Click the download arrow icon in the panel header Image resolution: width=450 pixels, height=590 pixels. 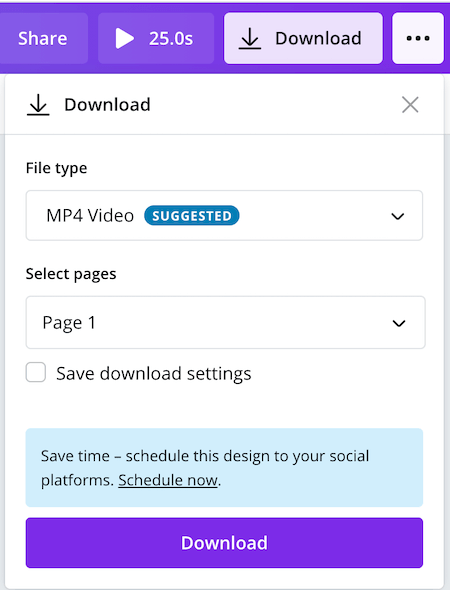pyautogui.click(x=38, y=105)
